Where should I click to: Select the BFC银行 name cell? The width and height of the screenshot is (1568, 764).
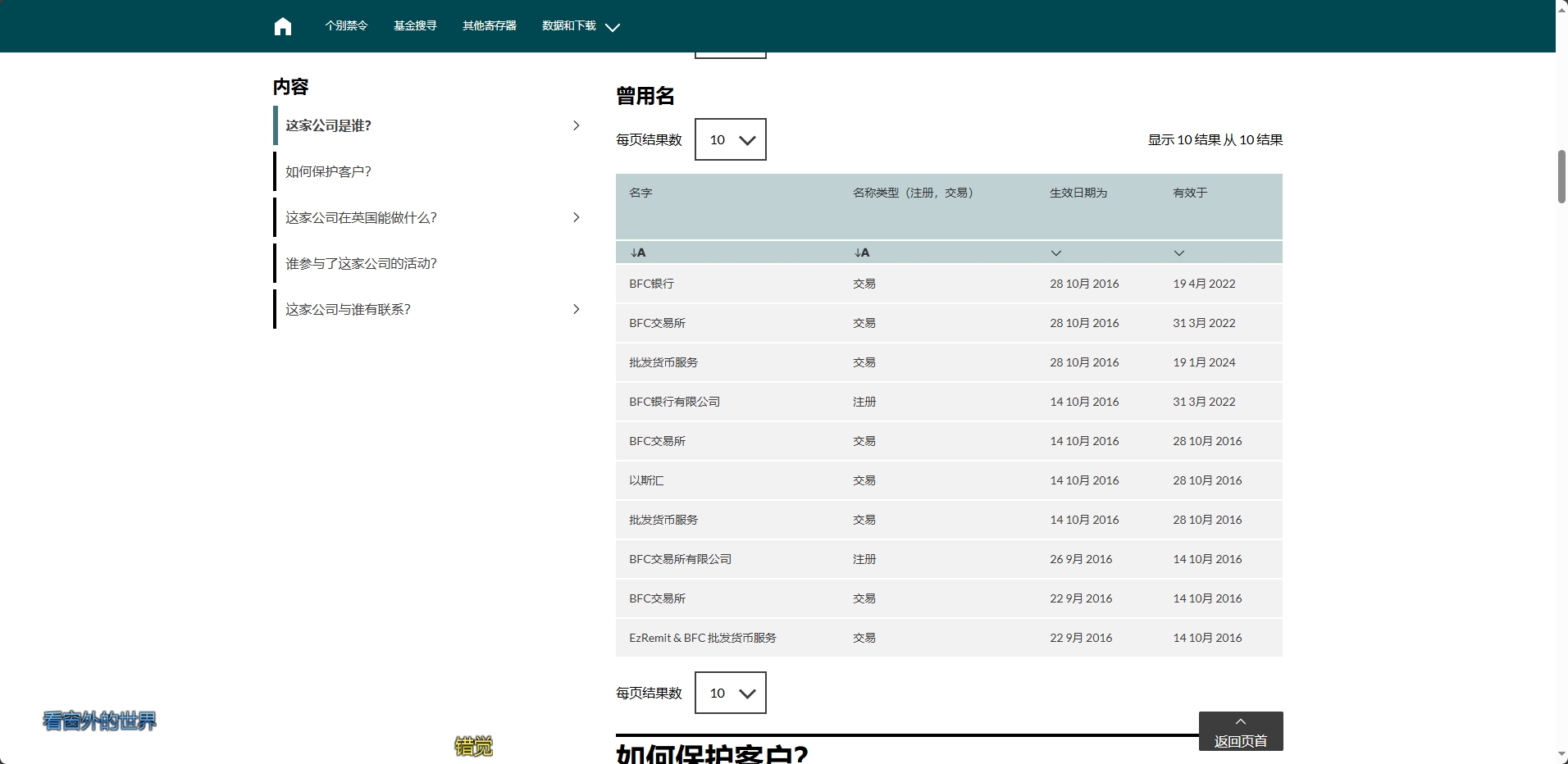652,284
